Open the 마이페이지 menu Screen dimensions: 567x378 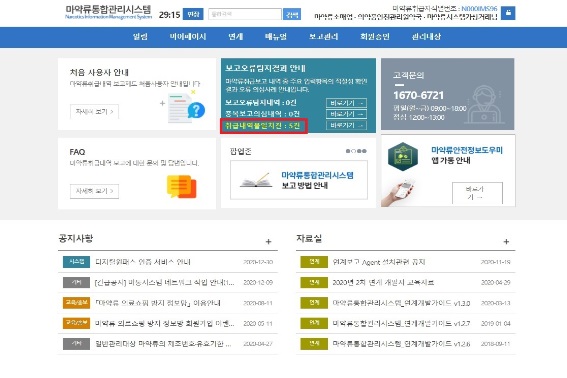point(188,37)
